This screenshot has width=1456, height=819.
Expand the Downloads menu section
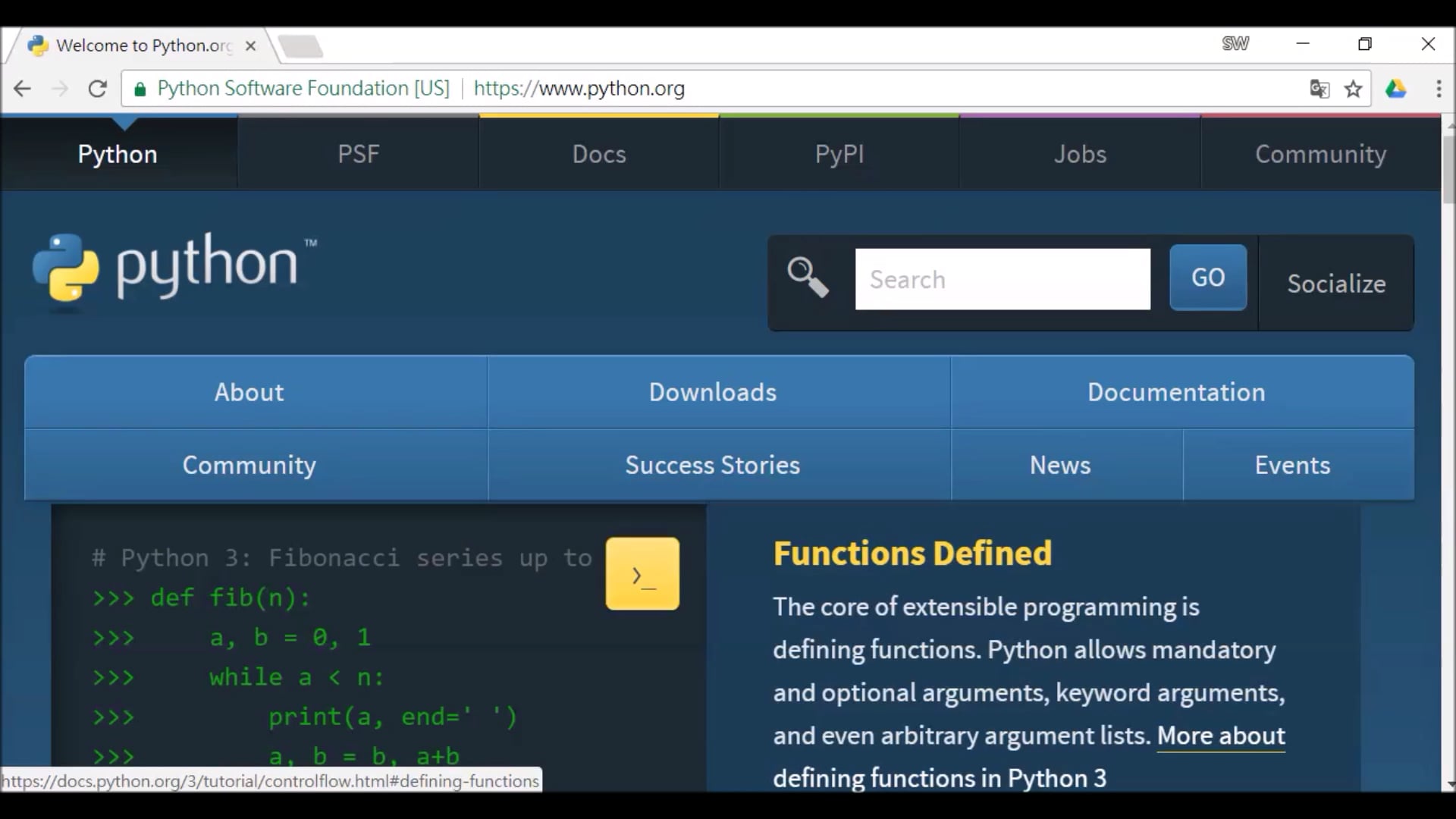(713, 392)
